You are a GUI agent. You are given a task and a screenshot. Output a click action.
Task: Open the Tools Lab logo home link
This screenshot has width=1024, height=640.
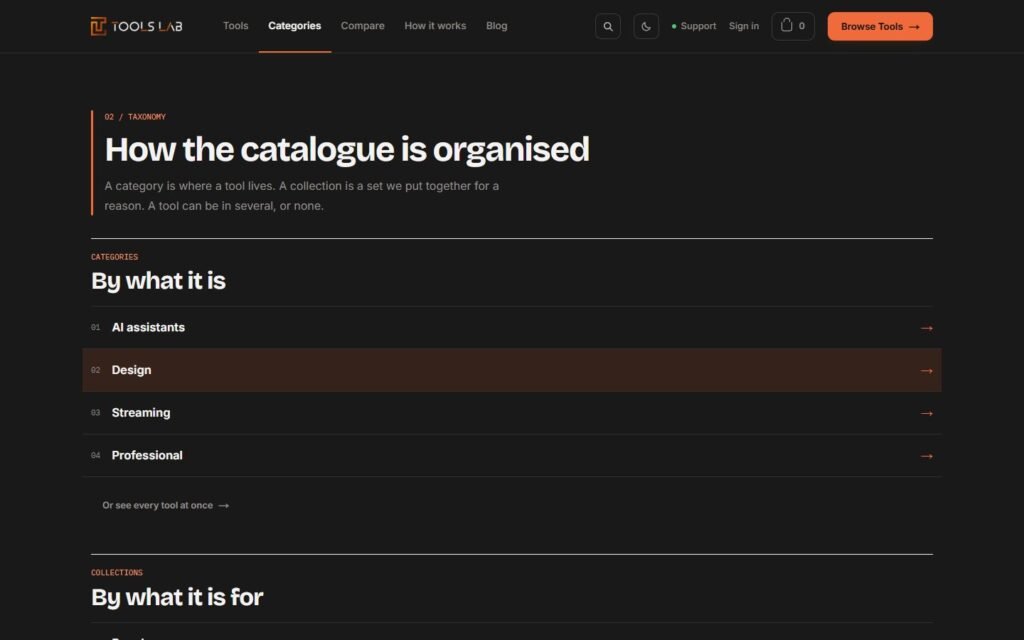pos(136,26)
